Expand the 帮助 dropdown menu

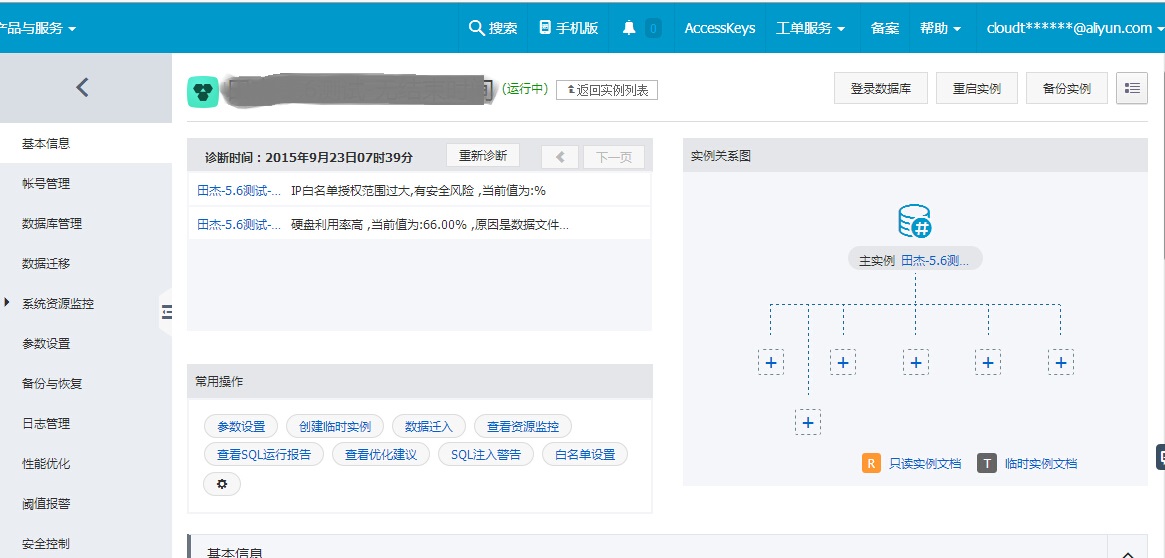[x=940, y=28]
